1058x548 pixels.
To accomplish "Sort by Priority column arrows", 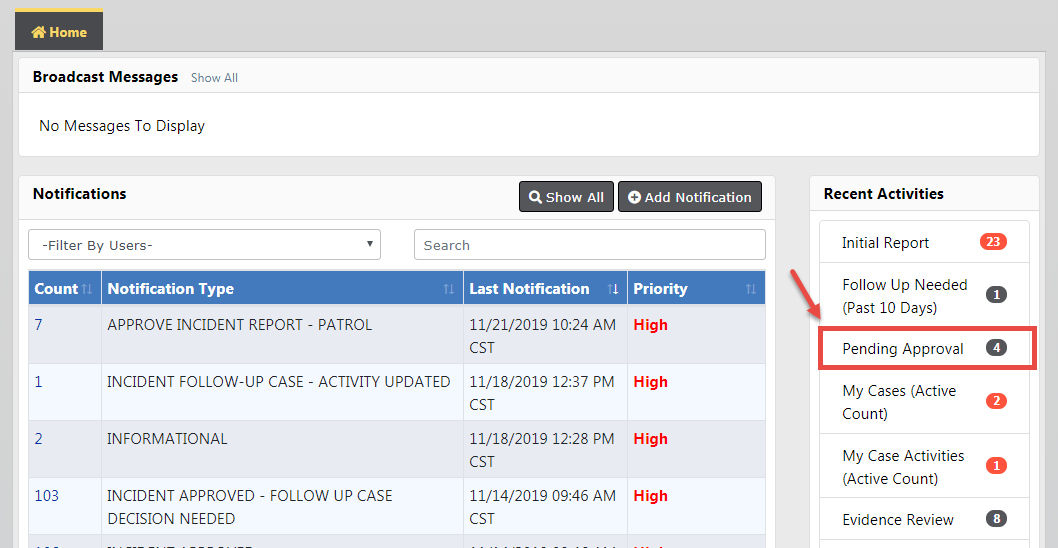I will [x=751, y=289].
